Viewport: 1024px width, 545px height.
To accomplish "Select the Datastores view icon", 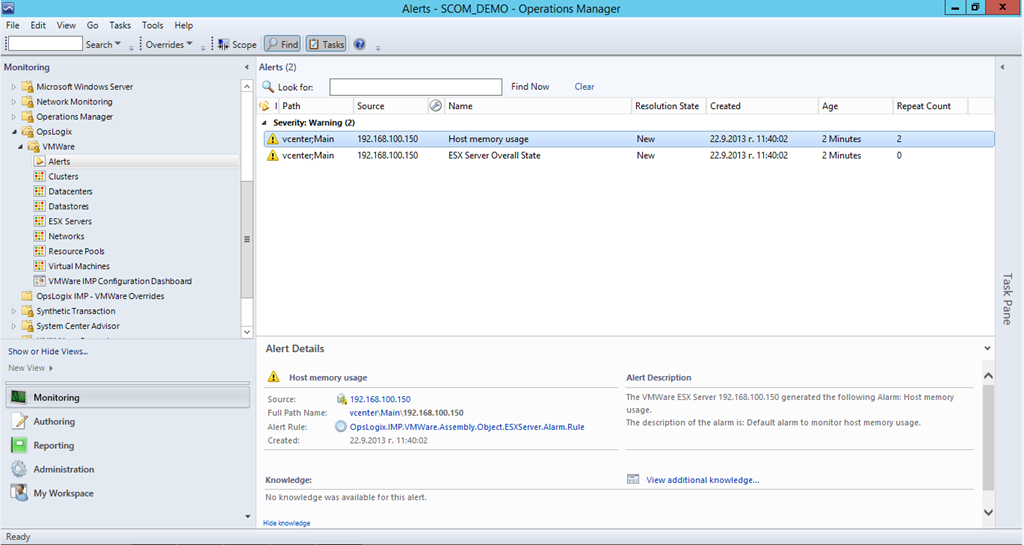I will [41, 206].
